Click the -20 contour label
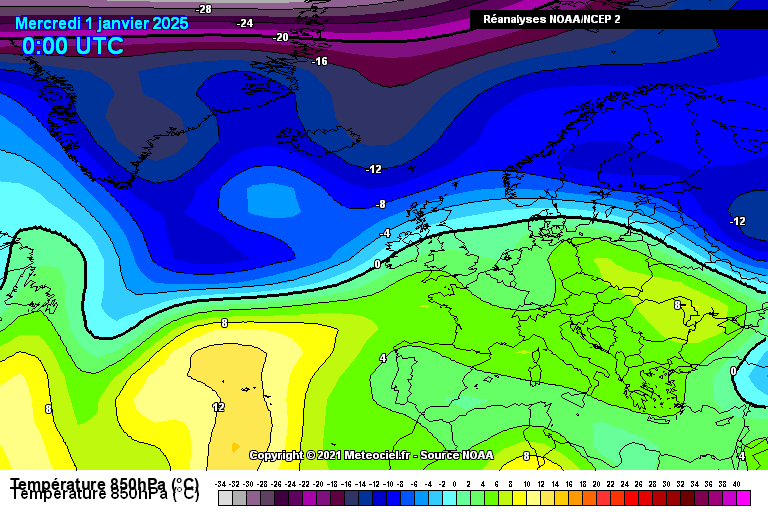The width and height of the screenshot is (768, 512). pos(281,37)
